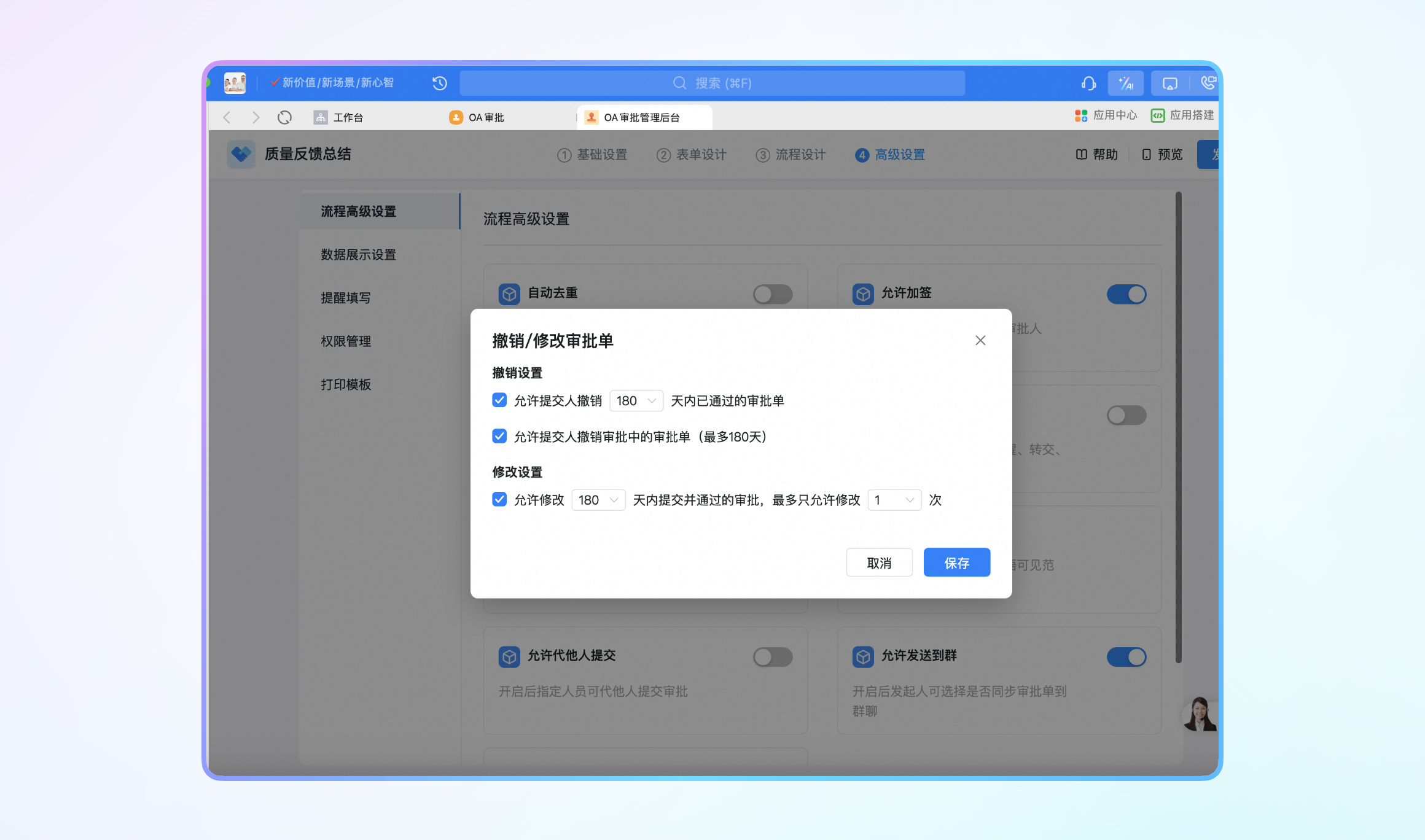Click the AI assistant icon in the title bar
Screen dimensions: 1425x840
pyautogui.click(x=1125, y=83)
